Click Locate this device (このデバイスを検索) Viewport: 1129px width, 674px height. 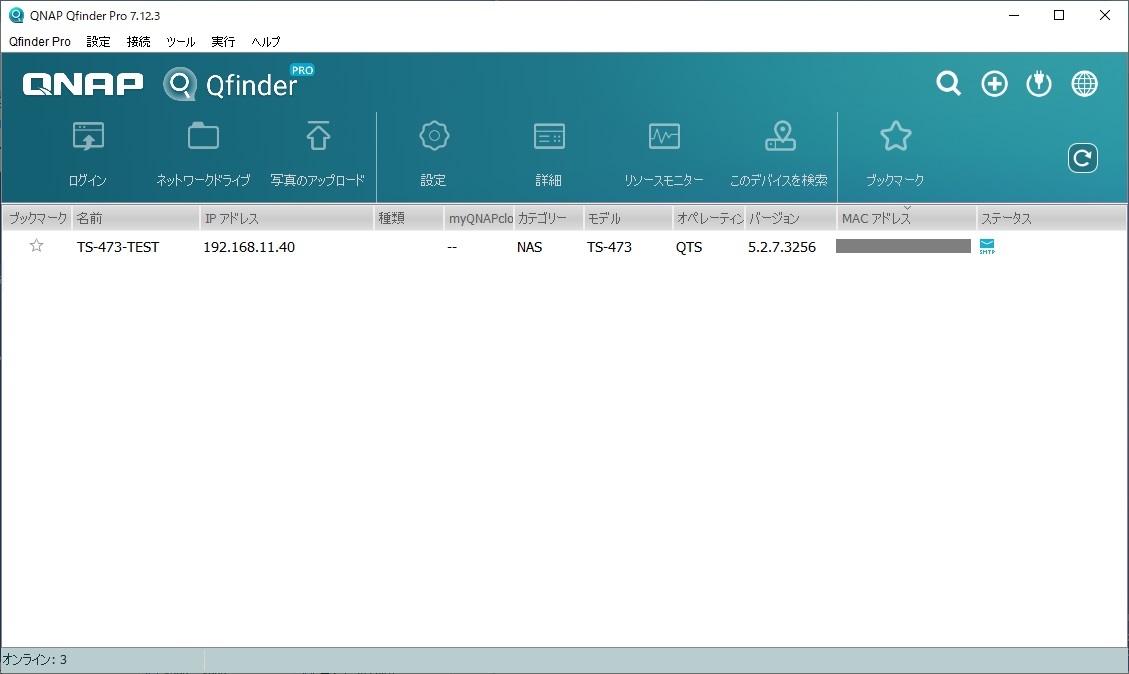coord(780,136)
